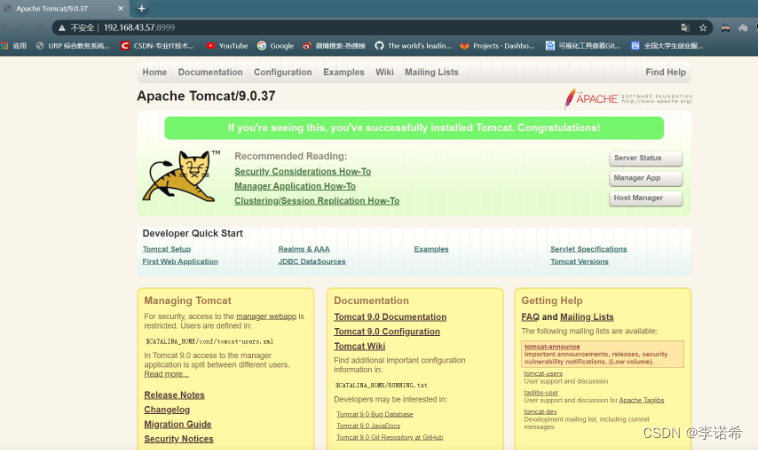
Task: Click the Host Manager button
Action: (x=646, y=198)
